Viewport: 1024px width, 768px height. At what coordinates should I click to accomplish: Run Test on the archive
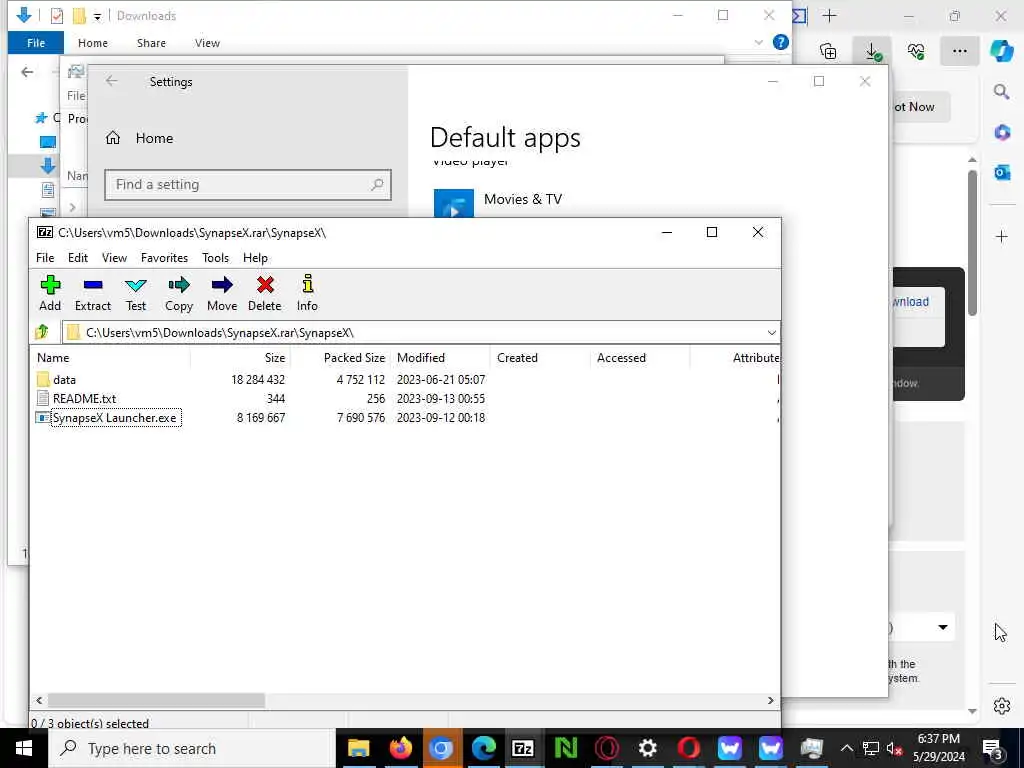[136, 293]
